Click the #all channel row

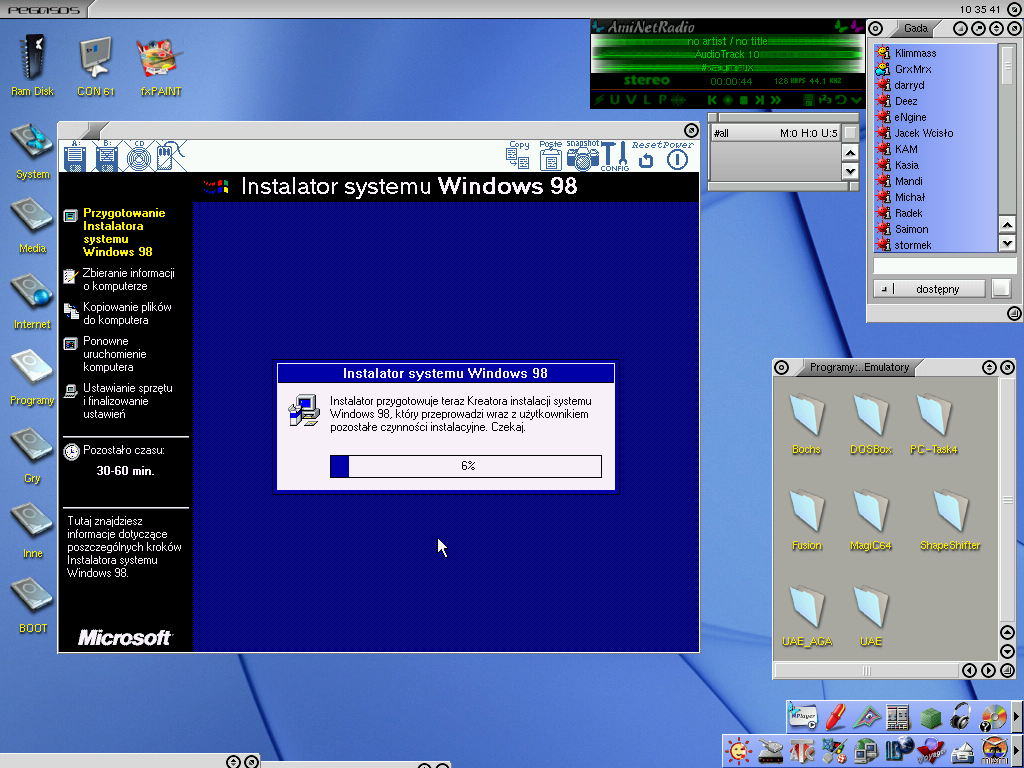click(x=775, y=133)
